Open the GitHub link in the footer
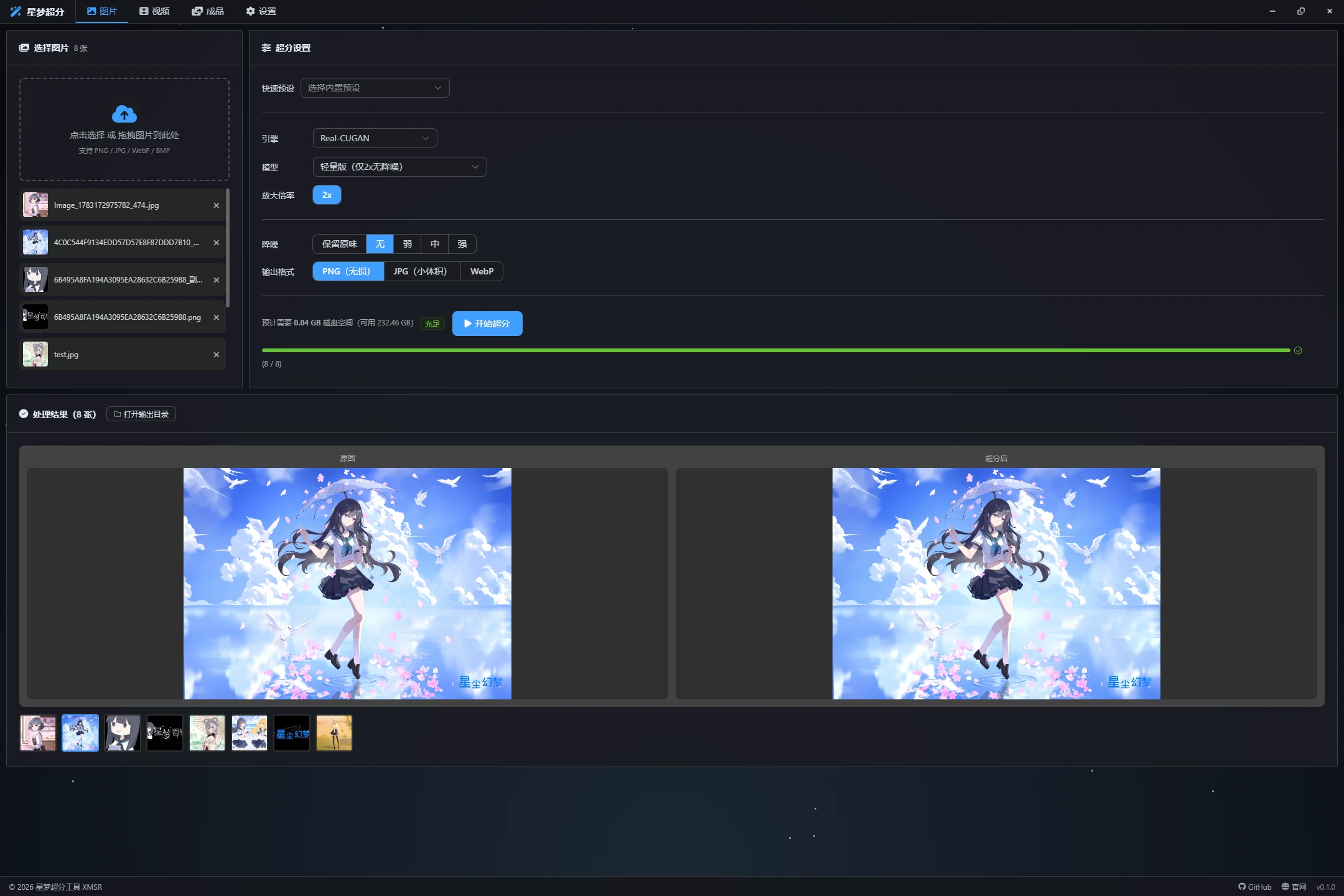Image resolution: width=1344 pixels, height=896 pixels. point(1254,887)
